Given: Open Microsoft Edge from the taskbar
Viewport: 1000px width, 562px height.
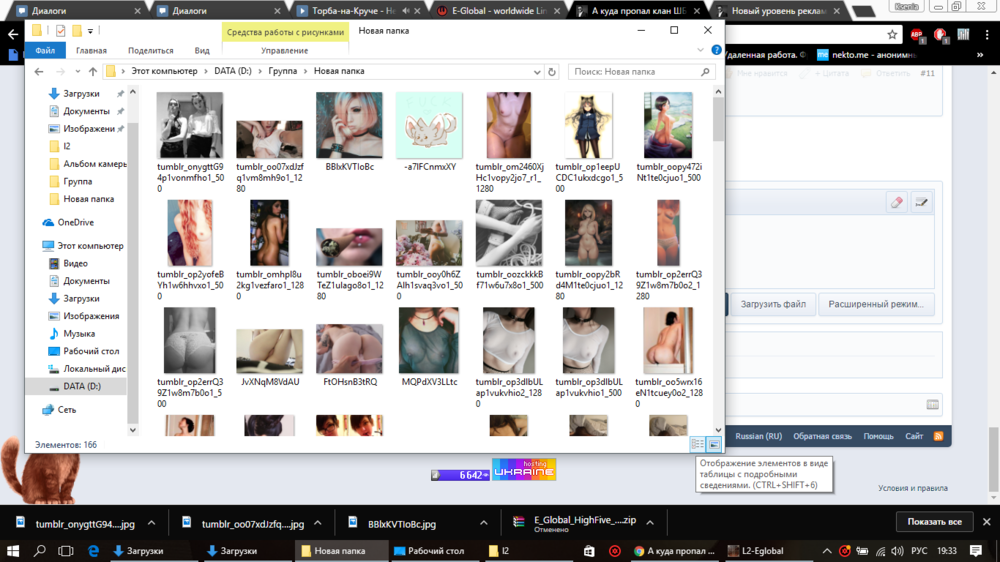Looking at the screenshot, I should click(x=93, y=551).
